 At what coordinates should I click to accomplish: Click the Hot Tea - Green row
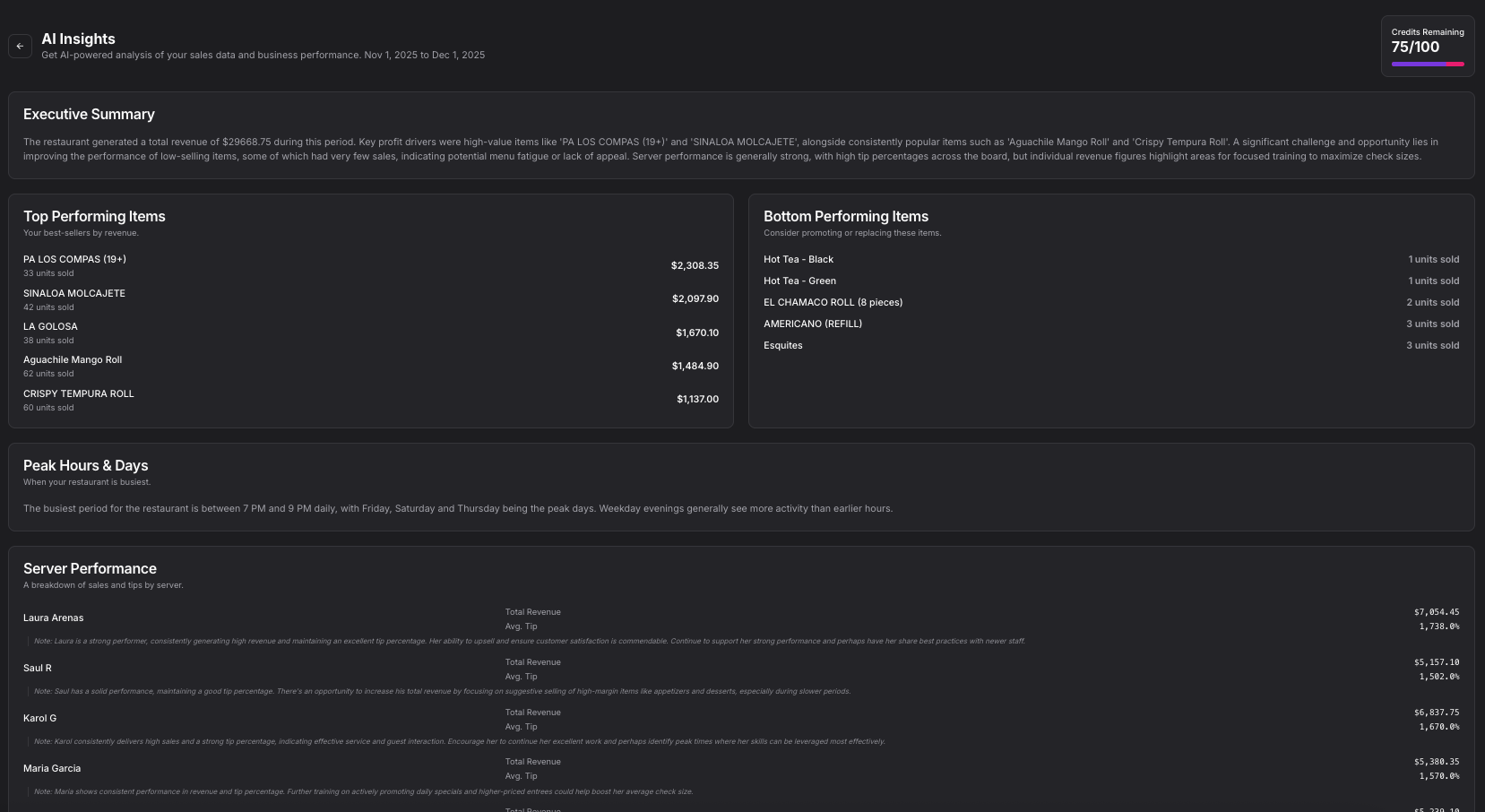(x=799, y=281)
